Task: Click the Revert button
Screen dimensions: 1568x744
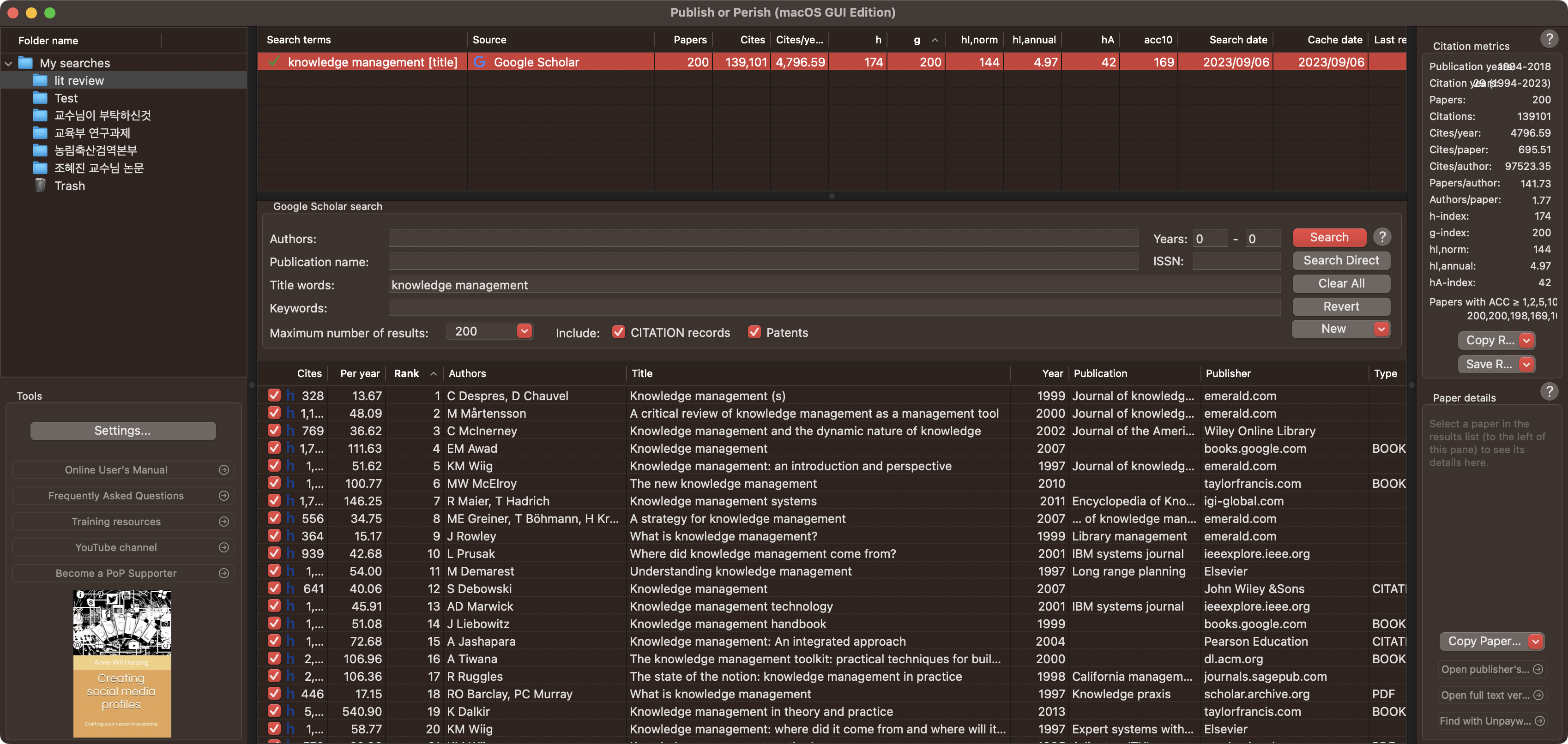Action: click(1341, 306)
